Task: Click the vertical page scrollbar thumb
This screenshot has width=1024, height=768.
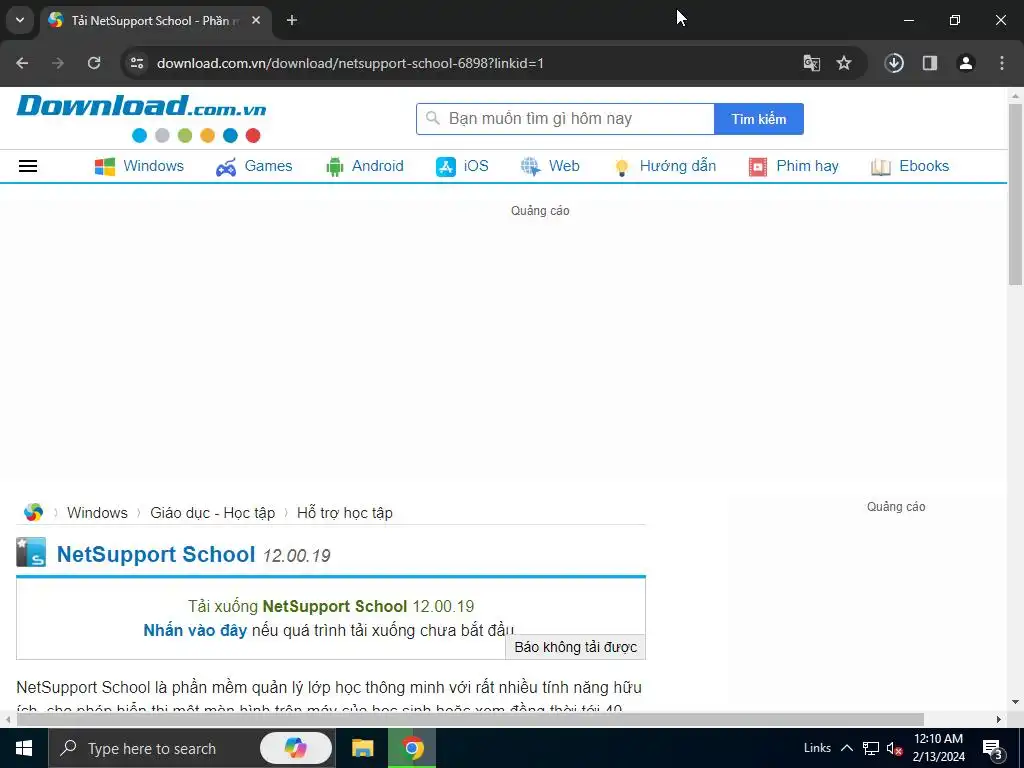Action: (x=1015, y=194)
